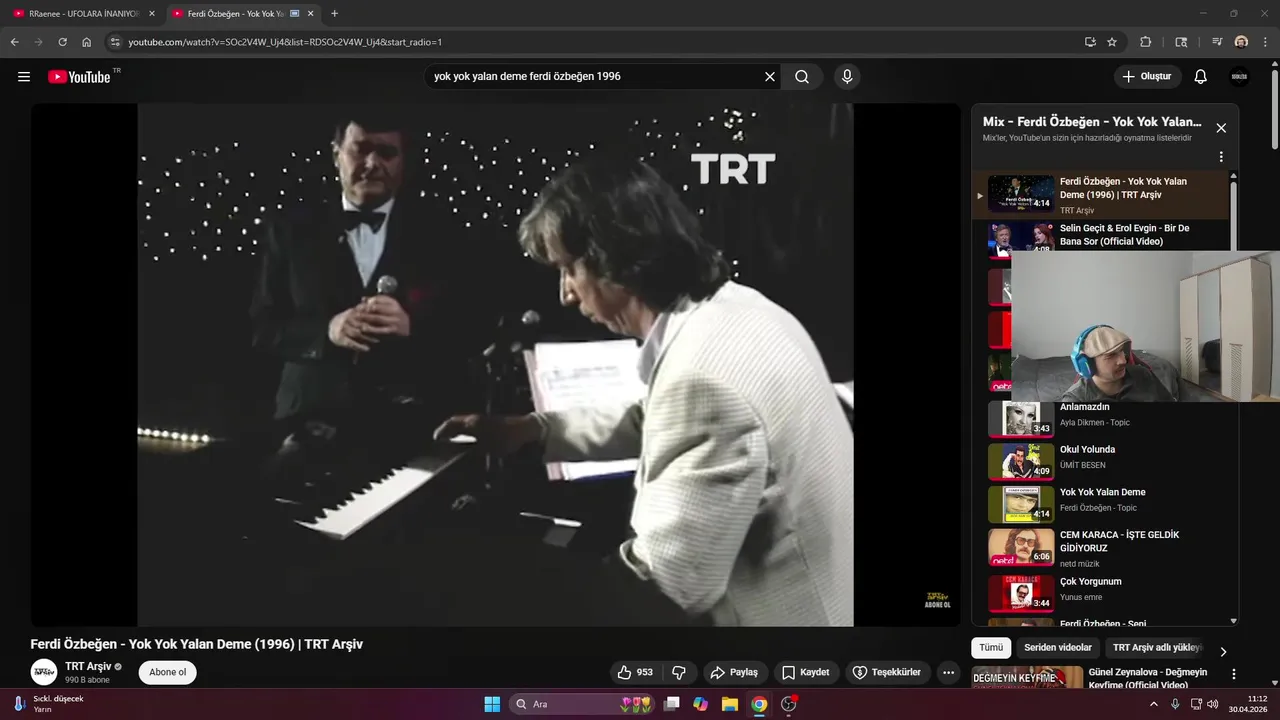Open Task View on taskbar
Screen dimensions: 1280x720
click(672, 704)
